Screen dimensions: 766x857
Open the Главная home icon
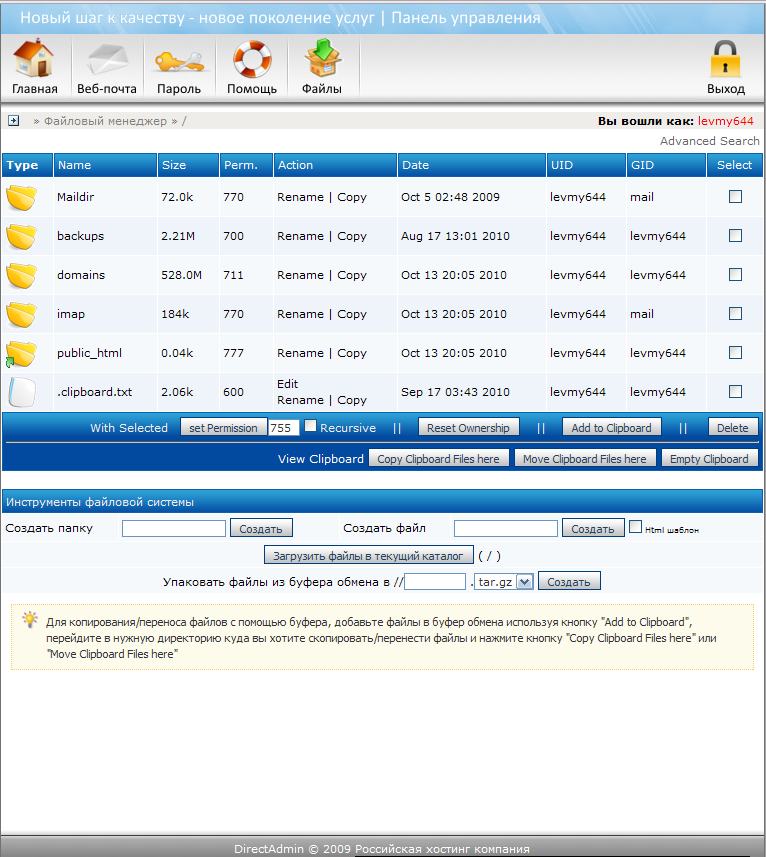[34, 58]
